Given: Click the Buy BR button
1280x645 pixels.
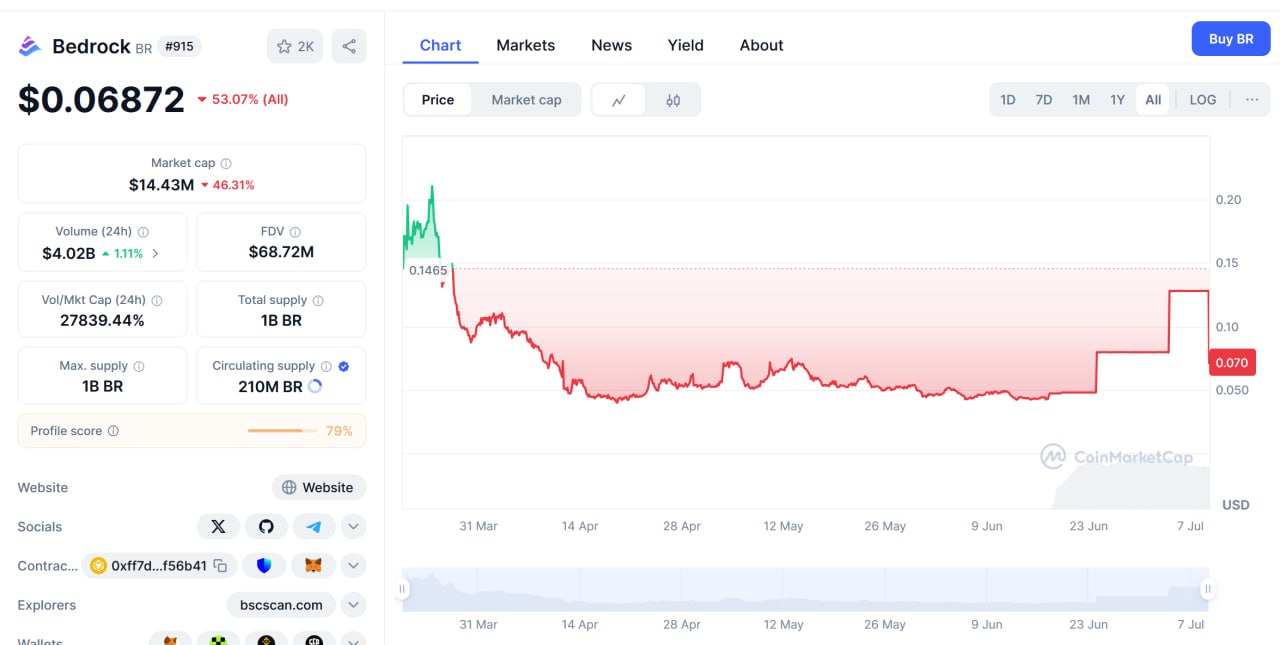Looking at the screenshot, I should (1231, 39).
